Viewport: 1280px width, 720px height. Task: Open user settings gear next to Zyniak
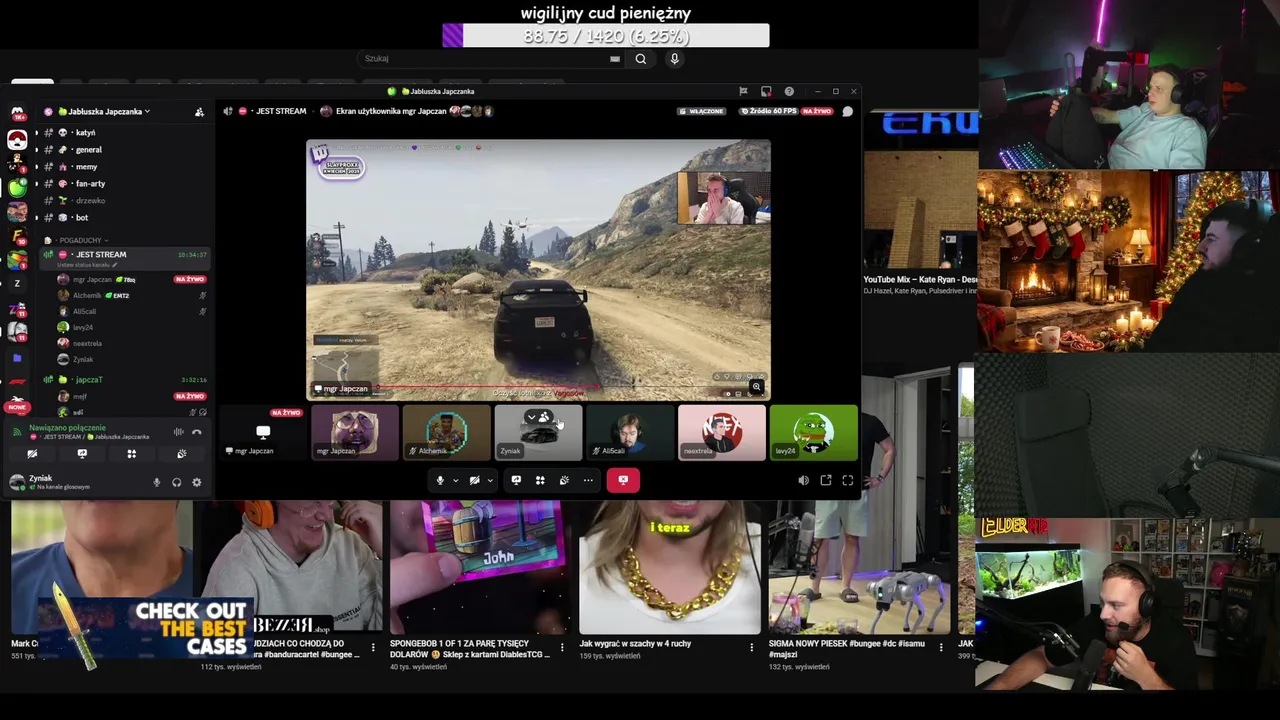click(197, 482)
